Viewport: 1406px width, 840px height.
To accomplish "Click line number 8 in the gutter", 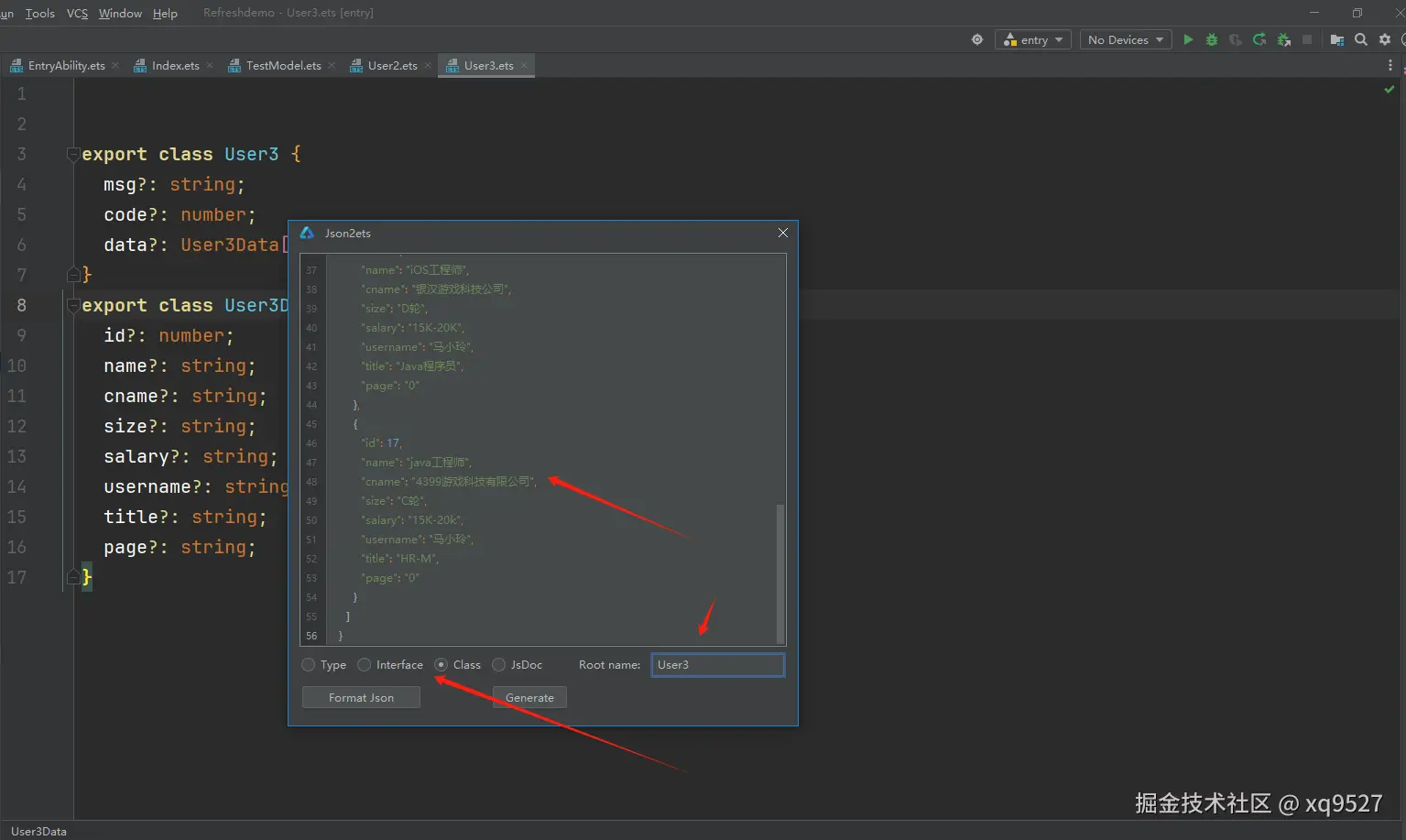I will tap(21, 306).
